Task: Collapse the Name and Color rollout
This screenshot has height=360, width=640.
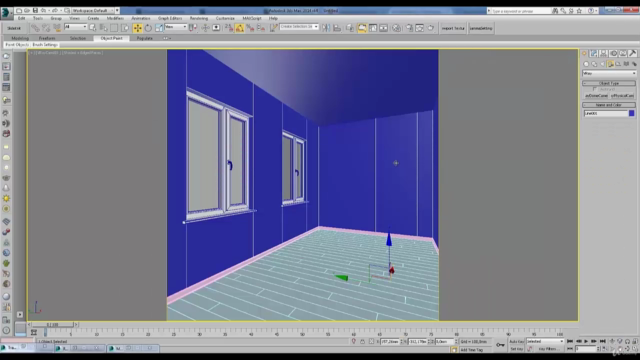Action: (609, 105)
